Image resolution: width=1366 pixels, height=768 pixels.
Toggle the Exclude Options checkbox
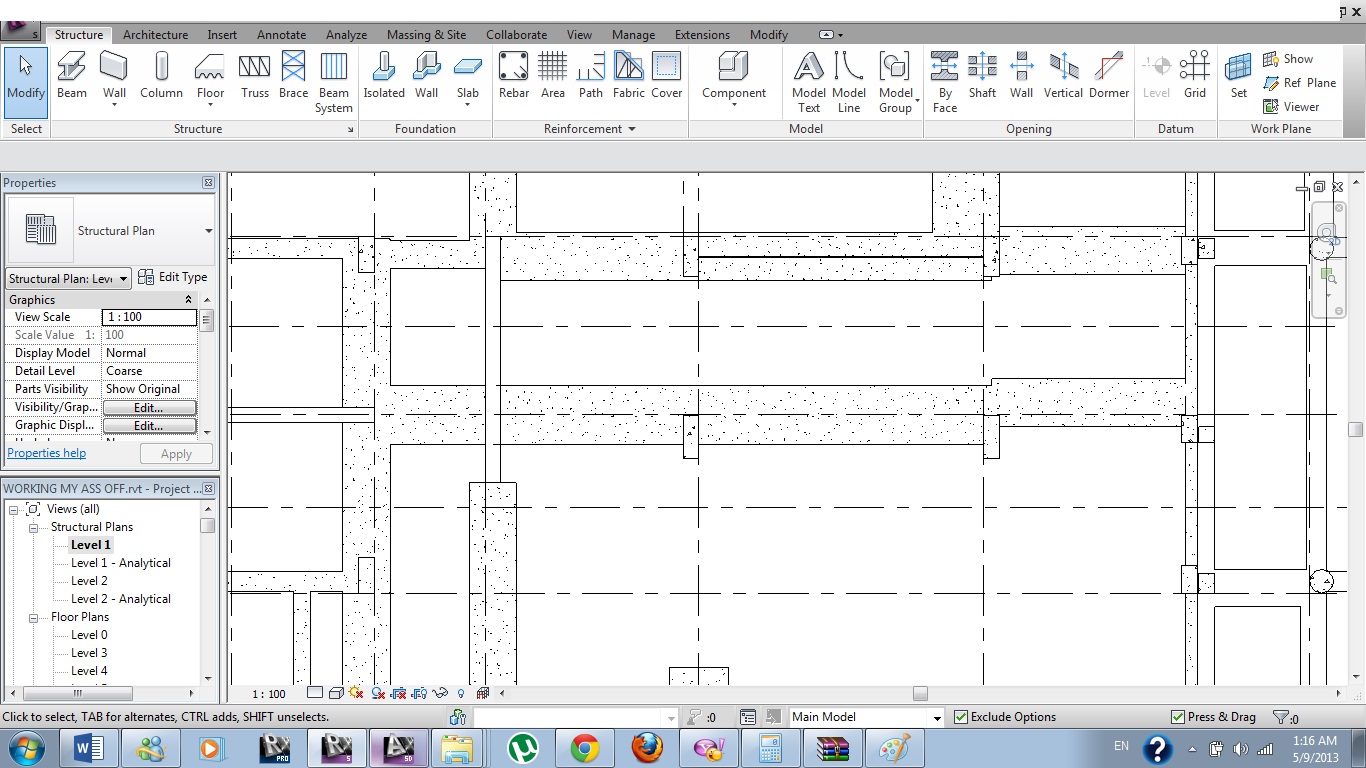961,717
